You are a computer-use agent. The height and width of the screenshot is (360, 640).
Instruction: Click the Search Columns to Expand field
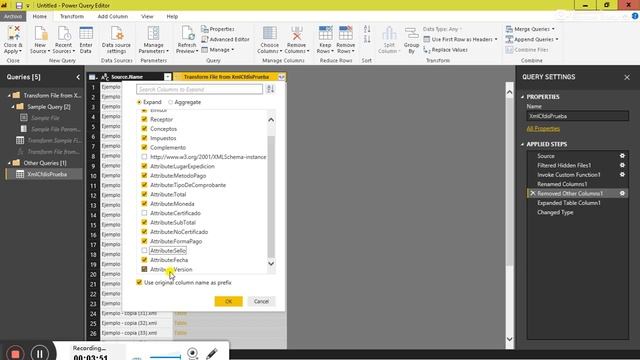pos(199,89)
